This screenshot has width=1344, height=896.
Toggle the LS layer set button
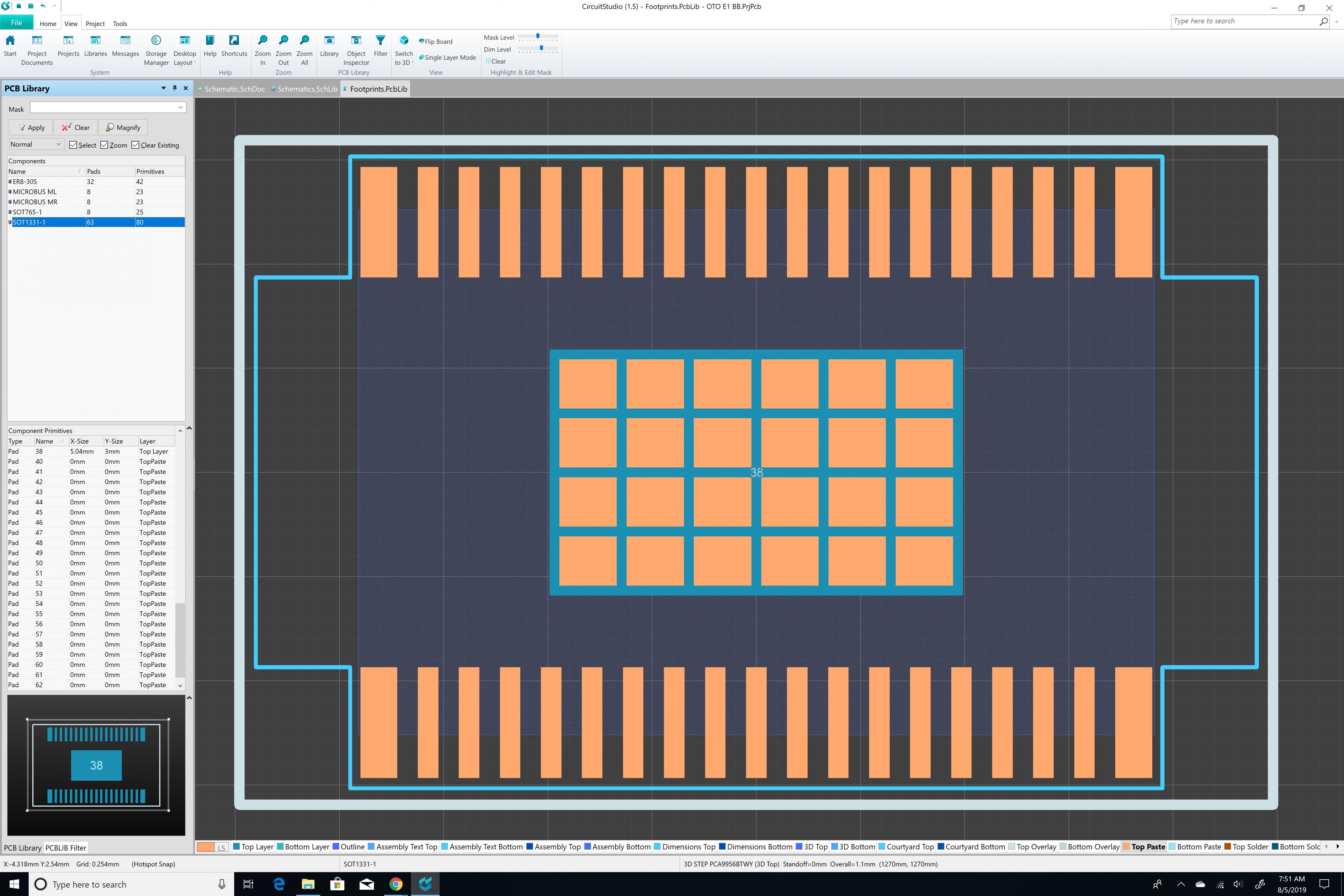222,847
